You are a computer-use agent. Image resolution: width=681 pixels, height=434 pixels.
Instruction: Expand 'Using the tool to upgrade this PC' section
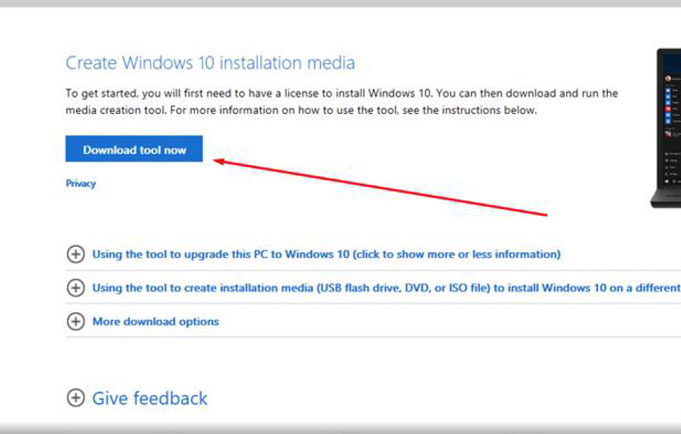click(x=325, y=254)
